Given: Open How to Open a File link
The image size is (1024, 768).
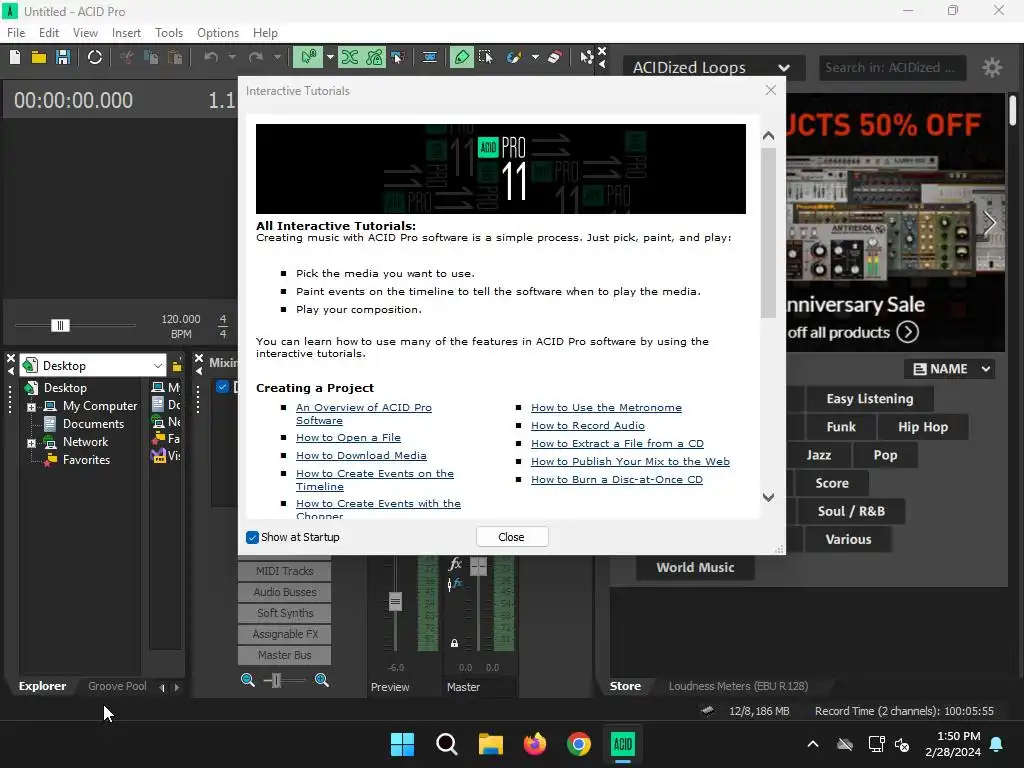Looking at the screenshot, I should 348,438.
